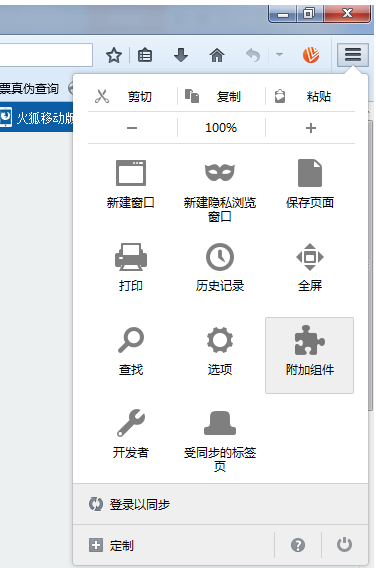Open the bookmarks list icon
376x568 pixels.
pyautogui.click(x=145, y=55)
